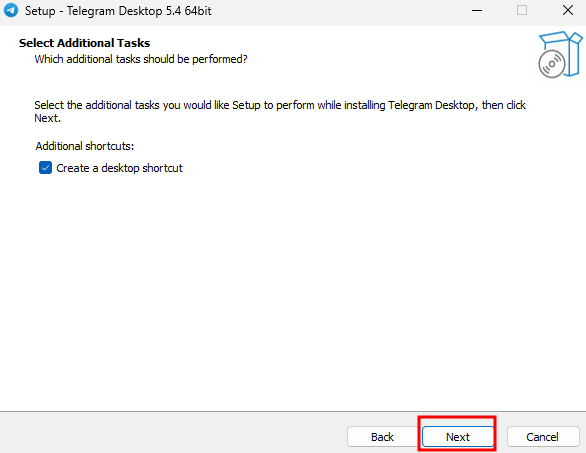Viewport: 586px width, 453px height.
Task: Click the Telegram logo in title bar
Action: click(11, 10)
